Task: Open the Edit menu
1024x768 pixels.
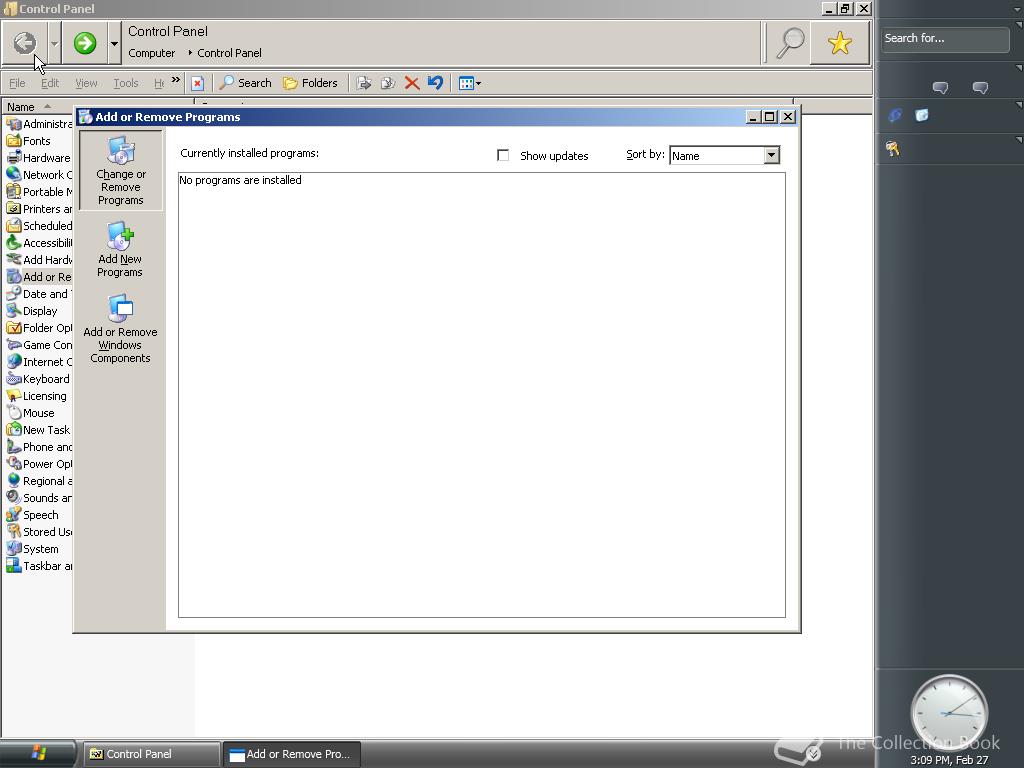Action: [50, 83]
